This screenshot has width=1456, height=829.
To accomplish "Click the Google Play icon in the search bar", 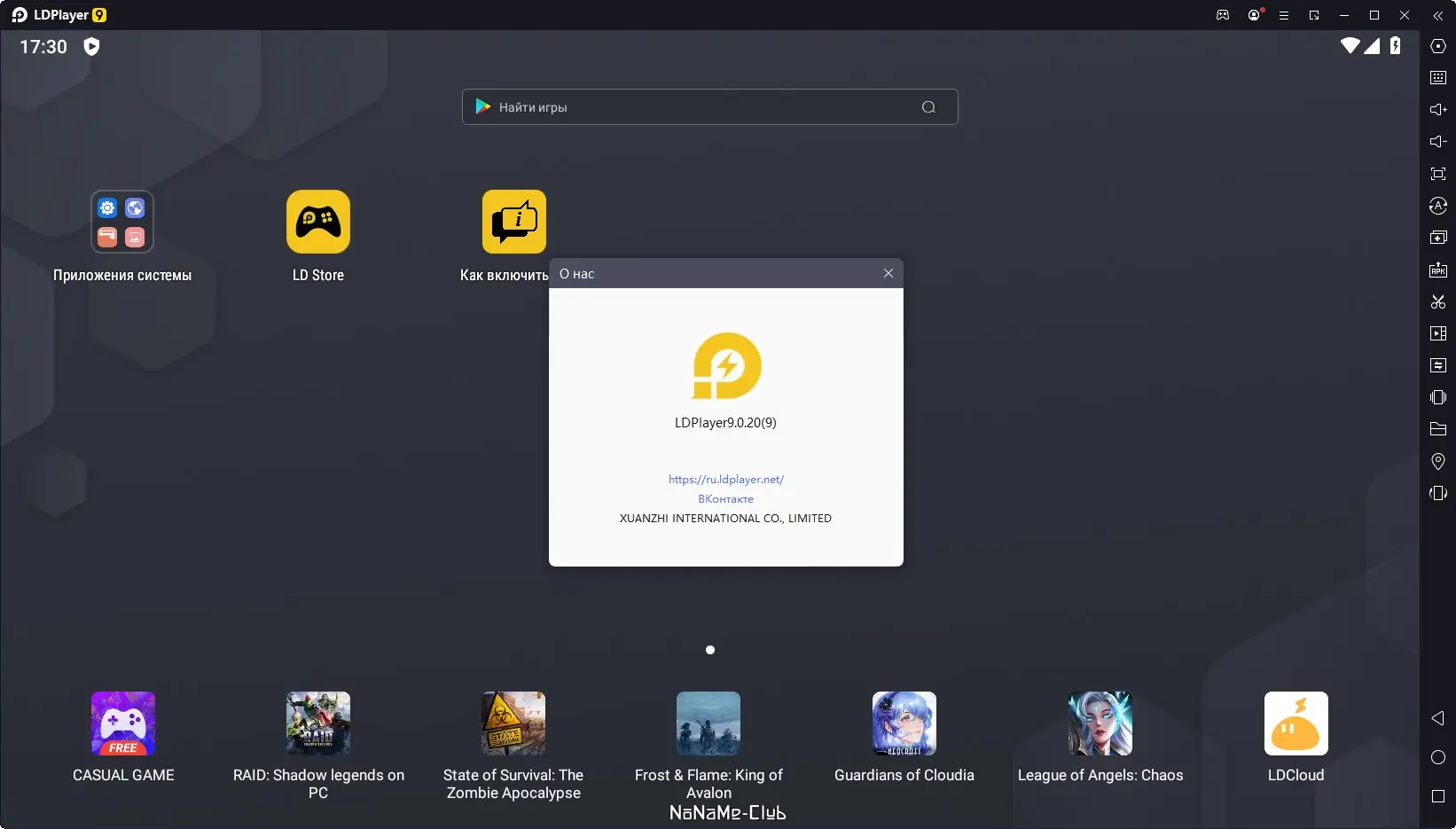I will (x=483, y=106).
